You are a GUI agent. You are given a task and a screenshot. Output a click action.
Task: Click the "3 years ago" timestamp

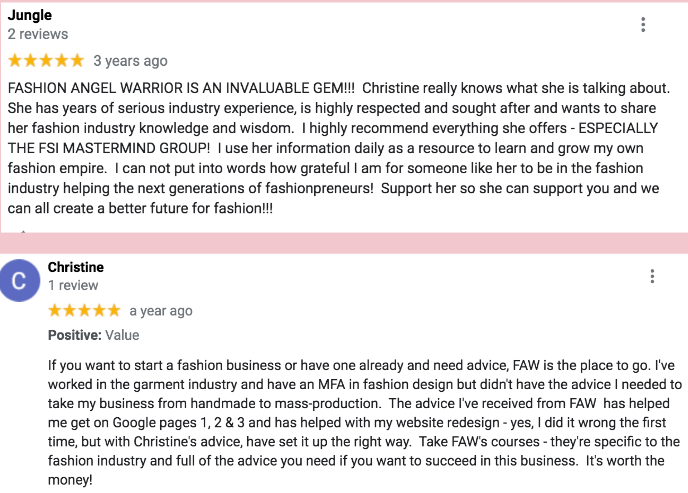click(x=130, y=61)
